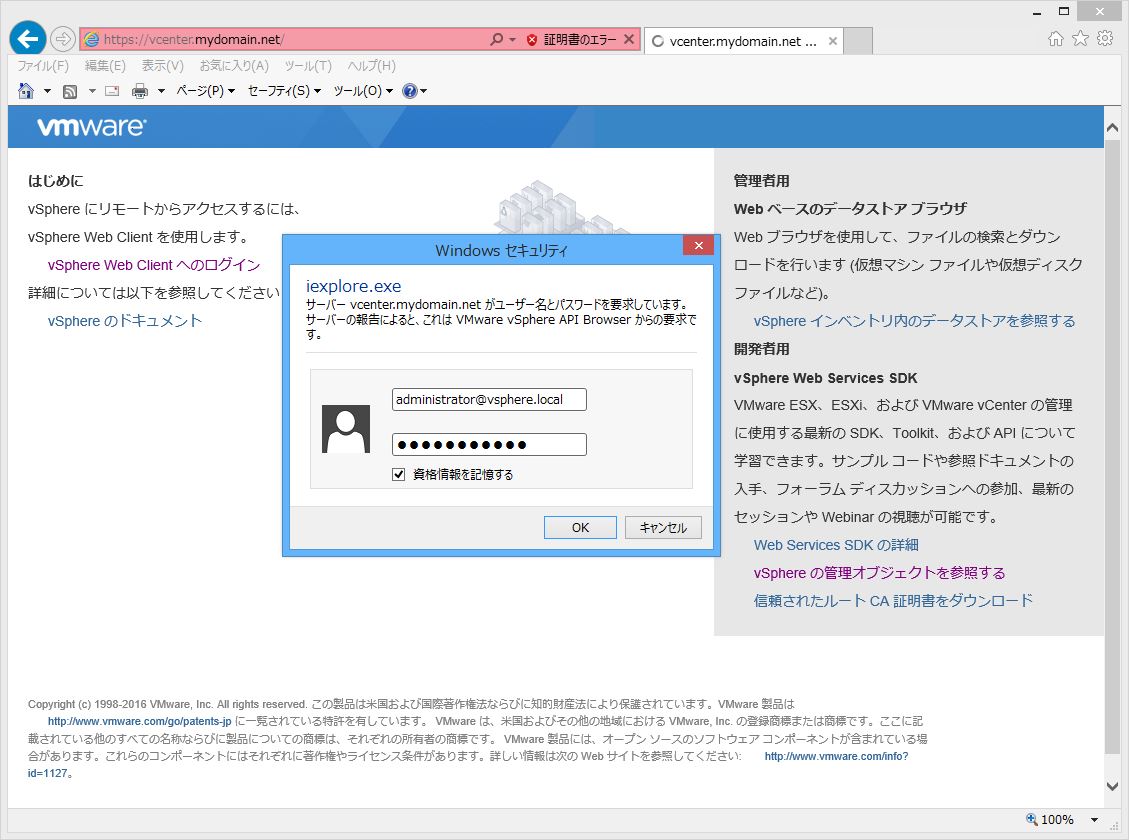The width and height of the screenshot is (1129, 840).
Task: Click the user avatar picture in dialog
Action: 346,429
